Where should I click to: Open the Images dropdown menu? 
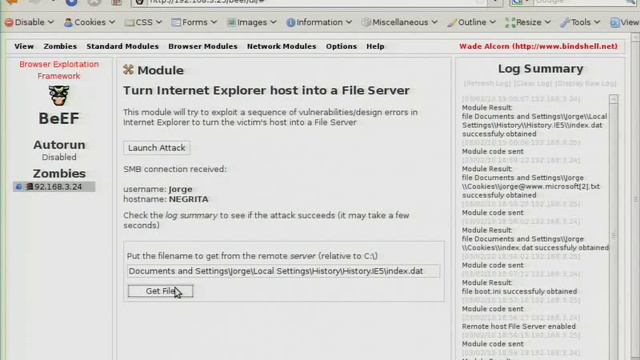251,22
